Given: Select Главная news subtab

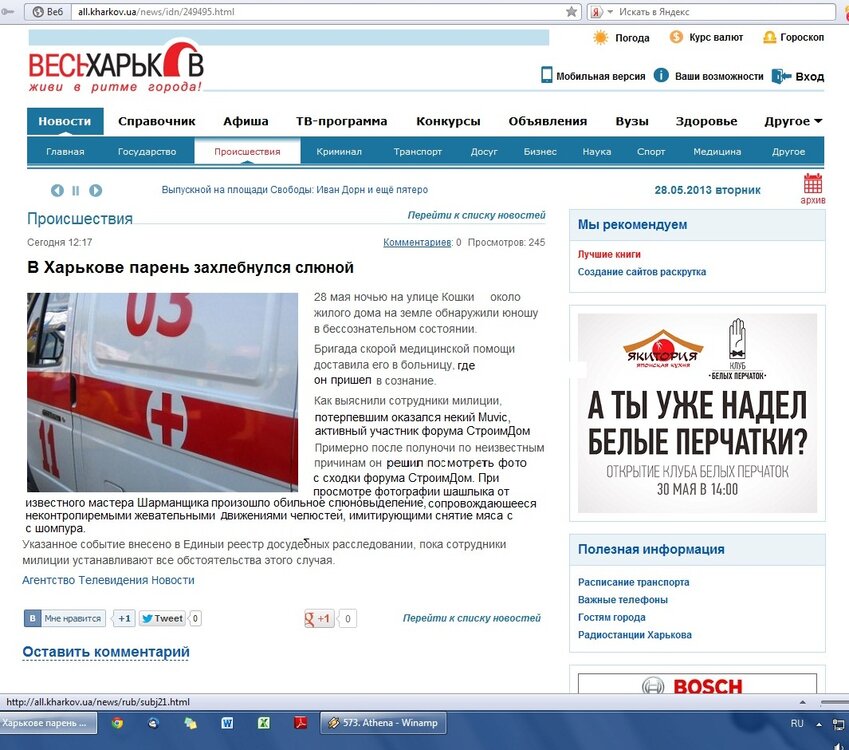Looking at the screenshot, I should coord(65,152).
